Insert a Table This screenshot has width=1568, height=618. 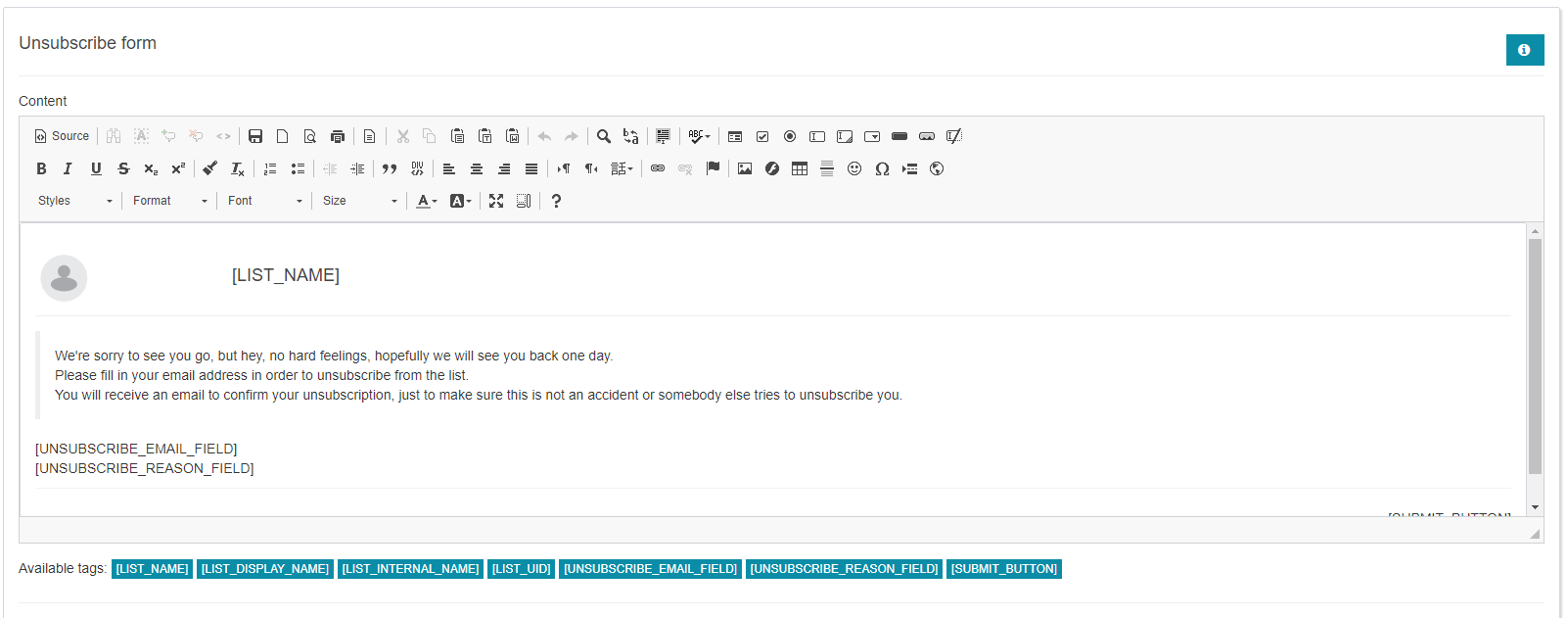[x=800, y=168]
